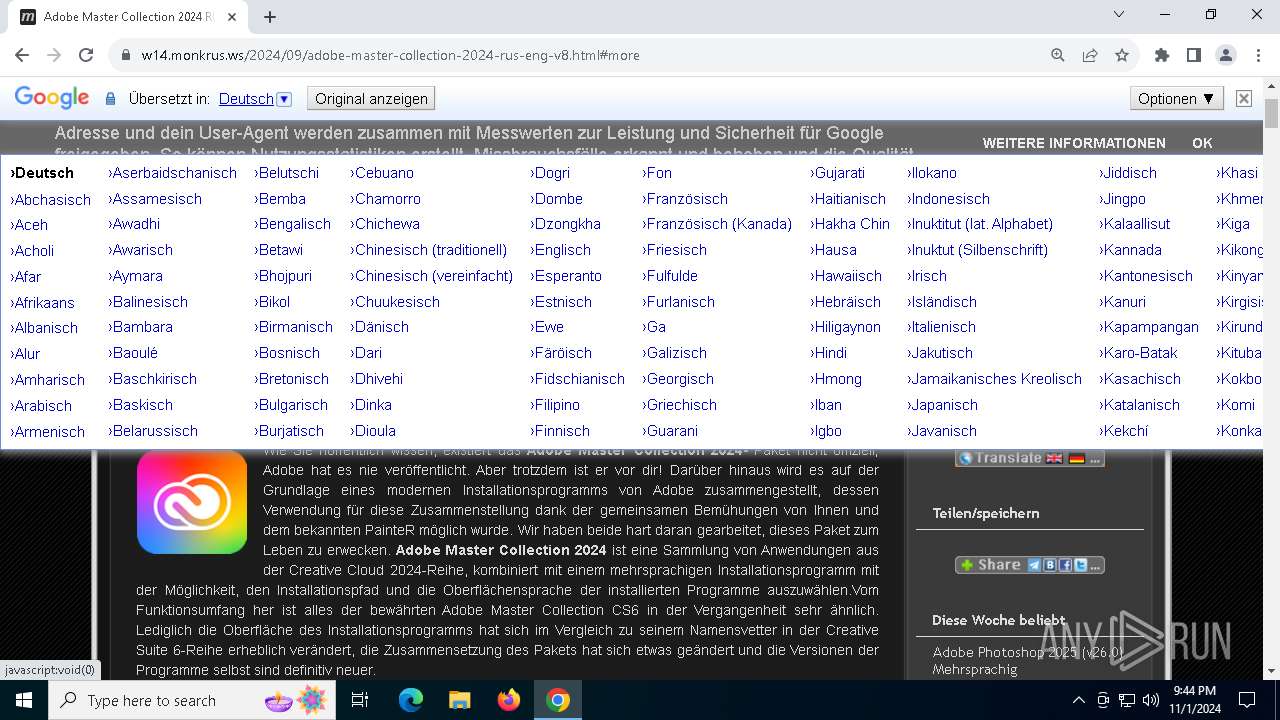The height and width of the screenshot is (720, 1280).
Task: Pick Chinesisch (vereinfacht) language
Action: point(431,276)
